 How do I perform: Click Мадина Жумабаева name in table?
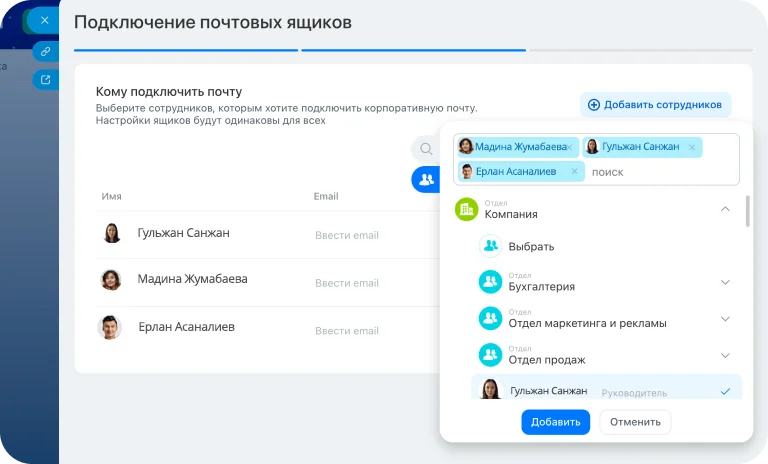(x=192, y=279)
